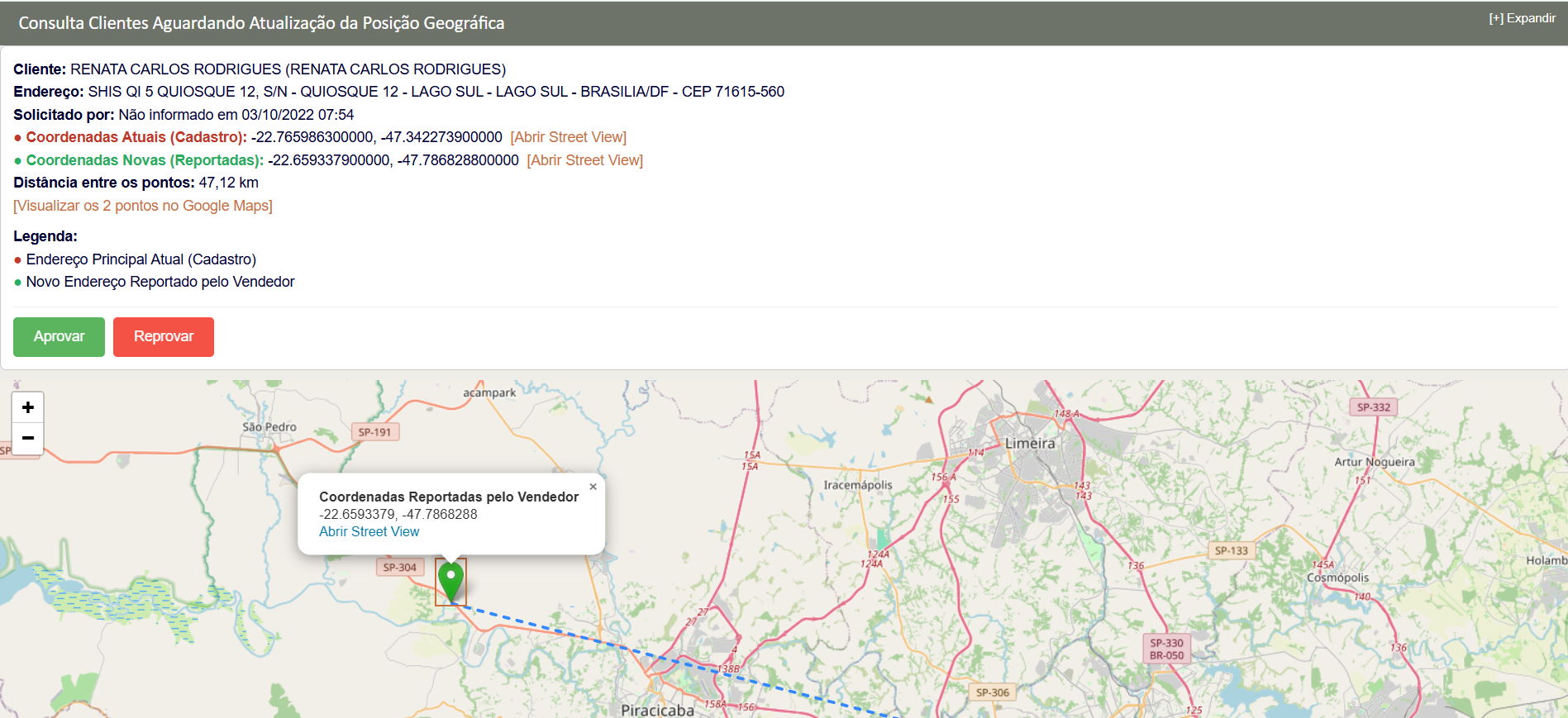Click the SP-332 road label on map
Image resolution: width=1568 pixels, height=718 pixels.
pos(1374,407)
